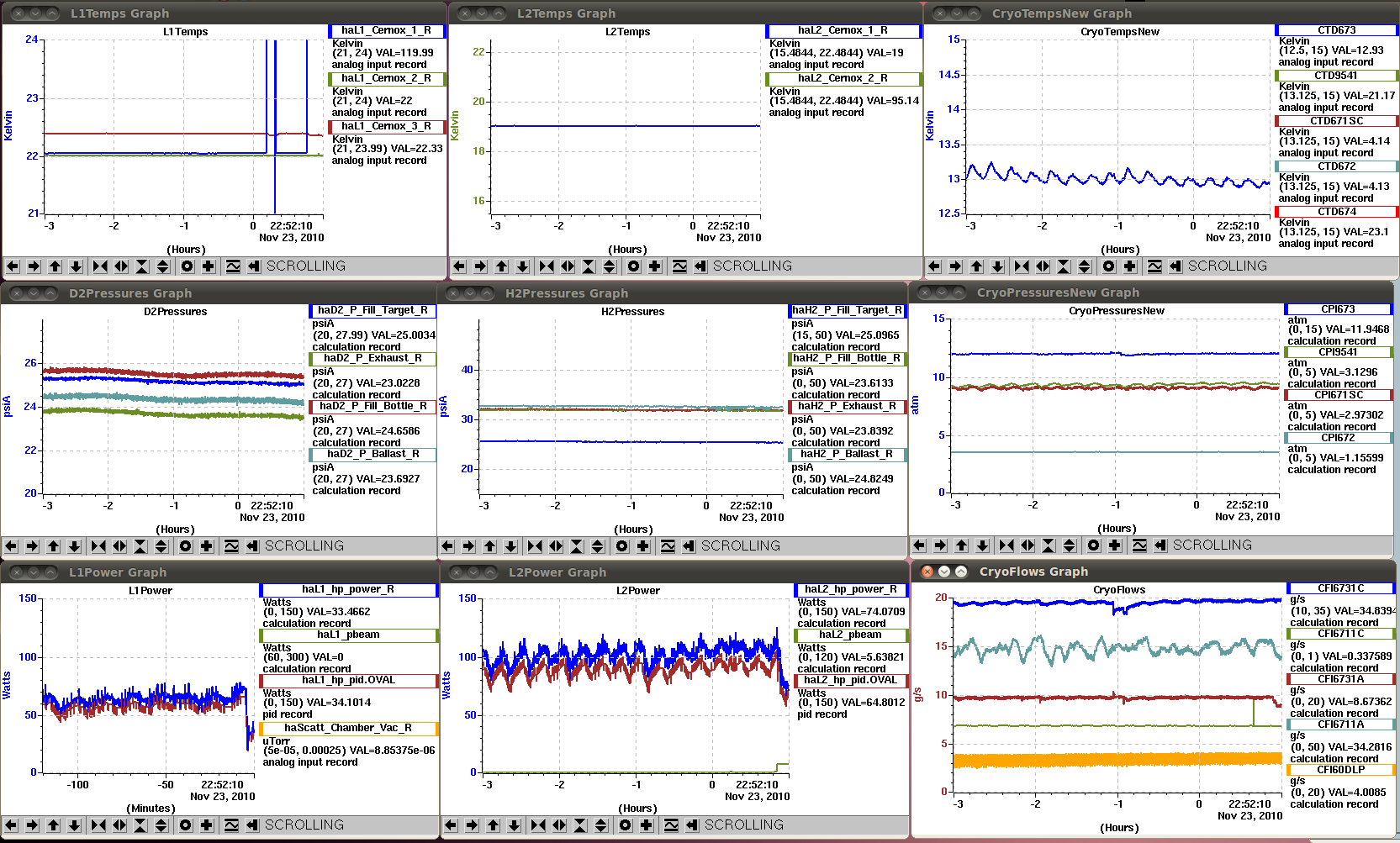Click SCROLLING status in L1Temps Graph
1400x843 pixels.
(x=306, y=266)
